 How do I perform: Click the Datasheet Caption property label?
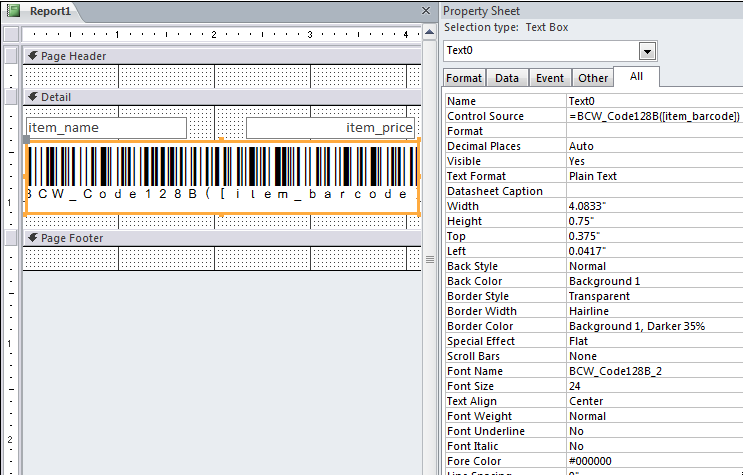(x=495, y=191)
